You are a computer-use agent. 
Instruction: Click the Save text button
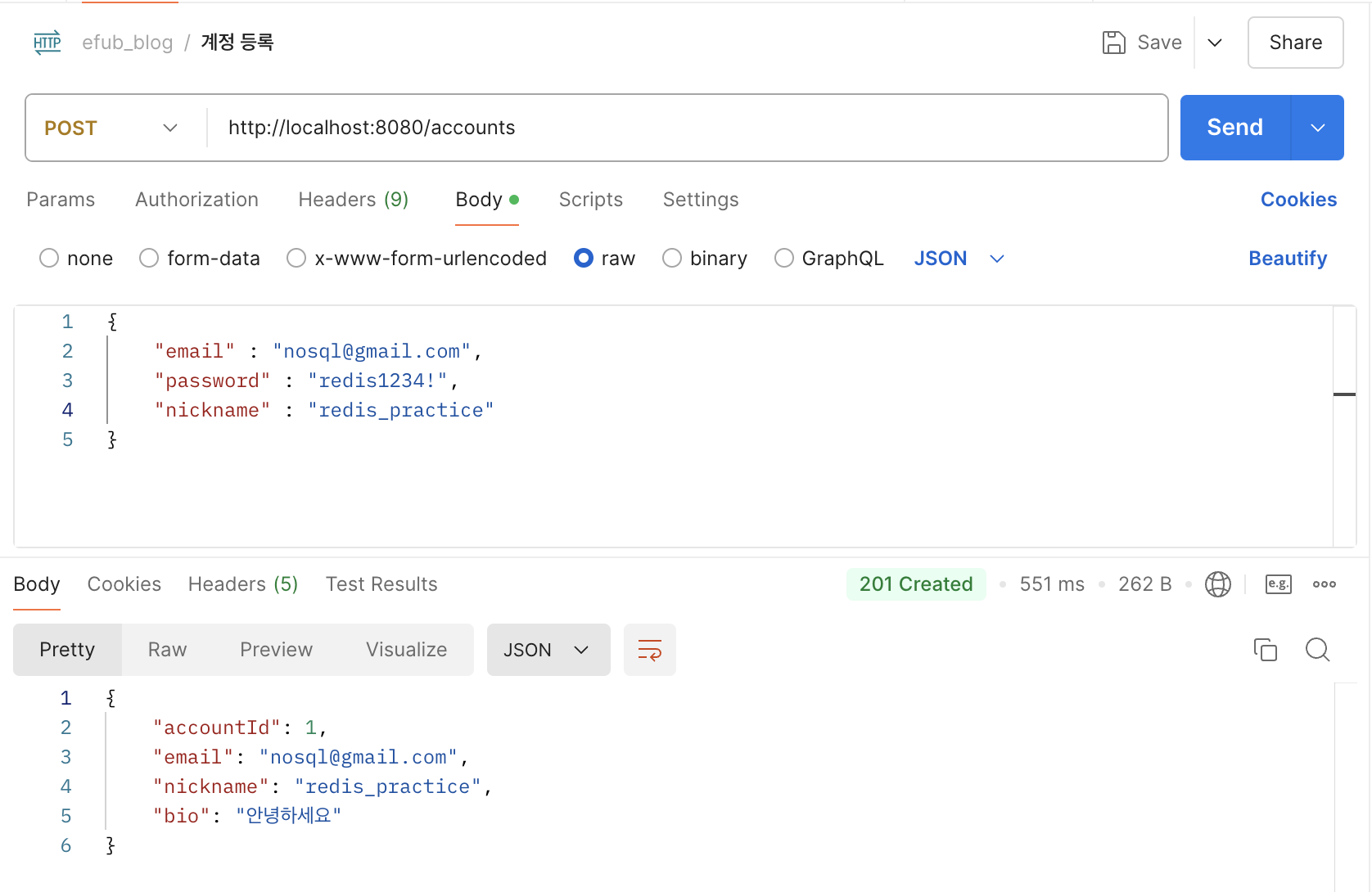1160,43
